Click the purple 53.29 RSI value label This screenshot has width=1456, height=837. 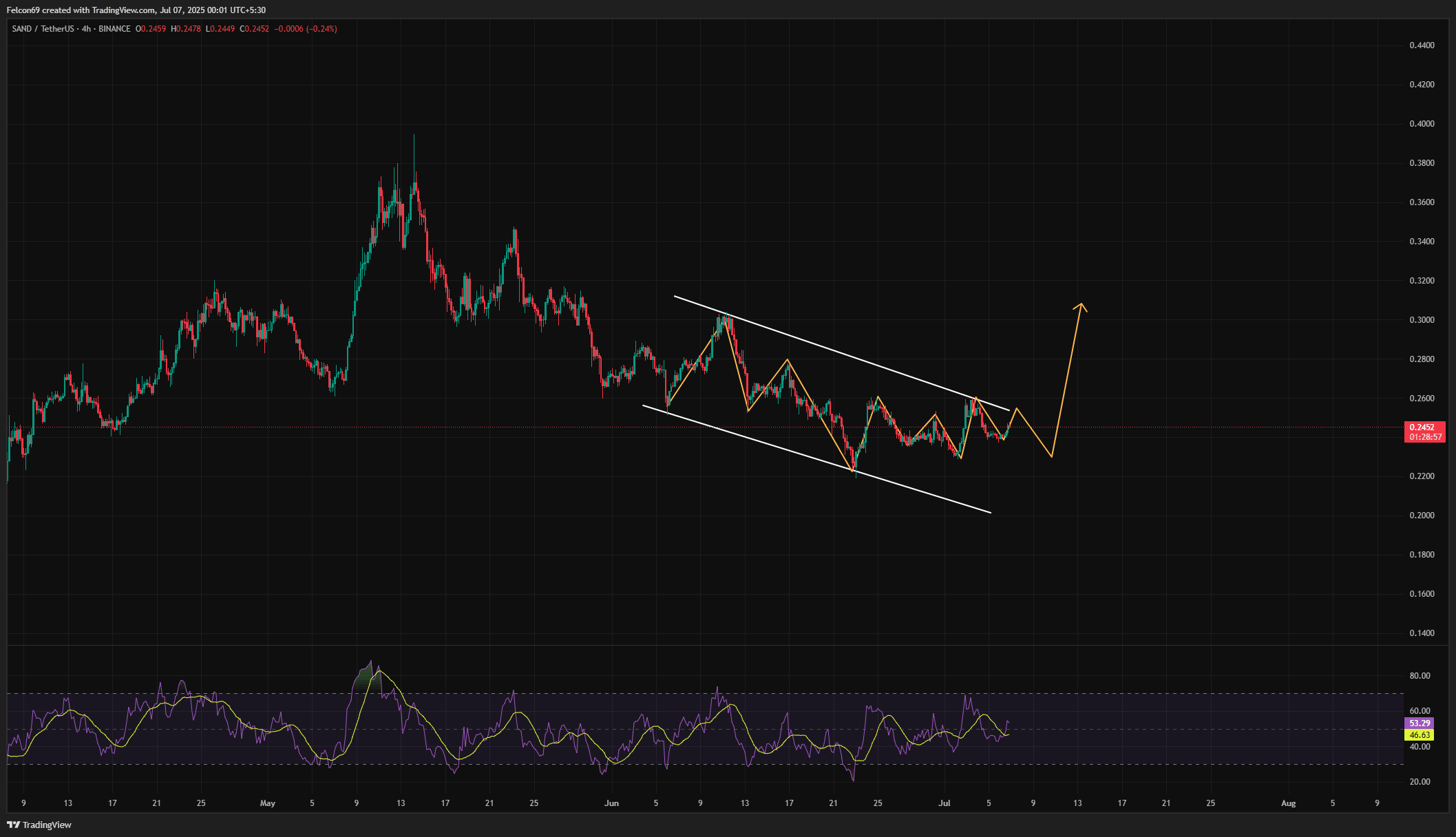[x=1419, y=723]
